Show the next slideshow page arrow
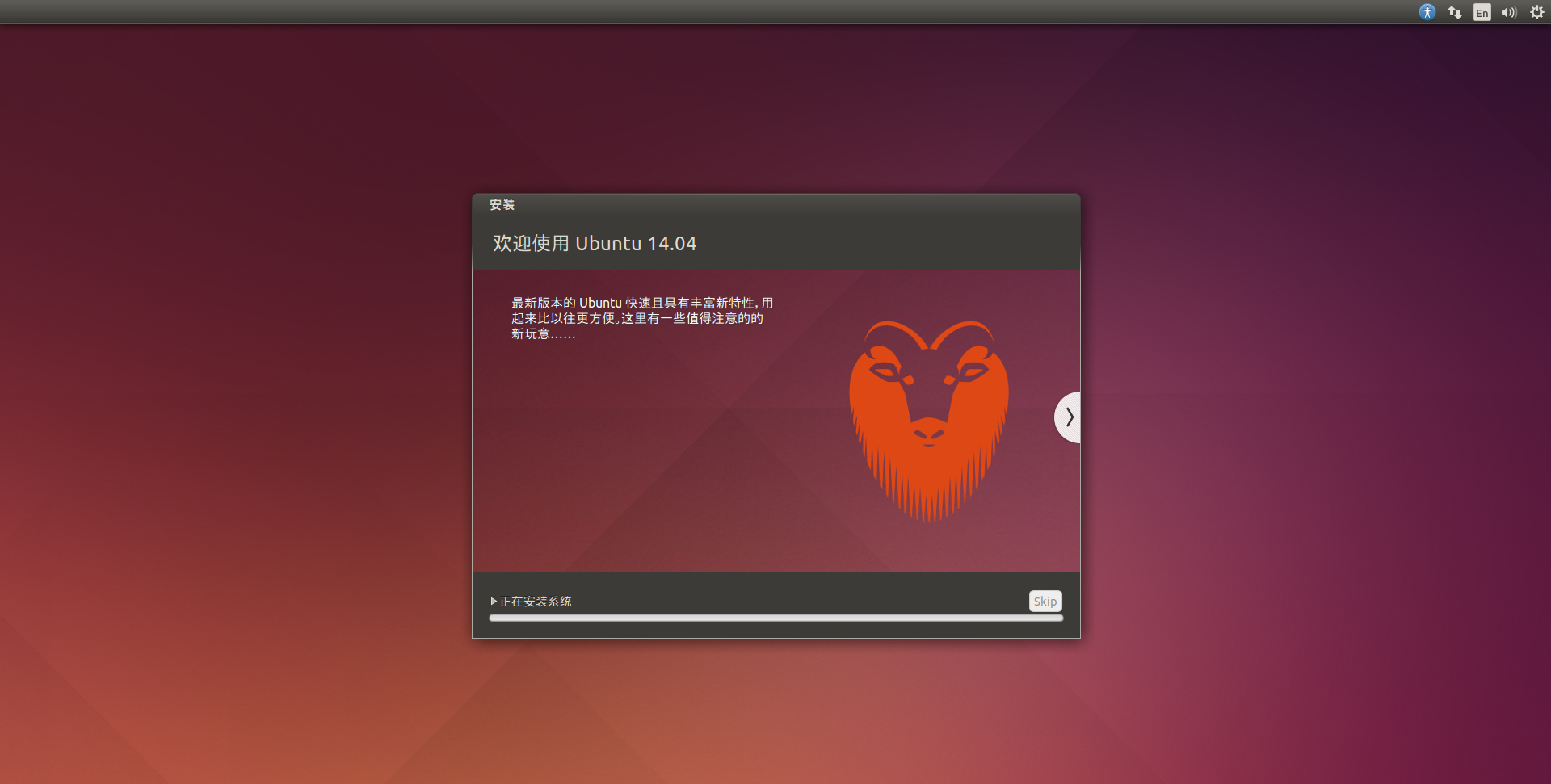Screen dimensions: 1551x784 tap(1068, 417)
